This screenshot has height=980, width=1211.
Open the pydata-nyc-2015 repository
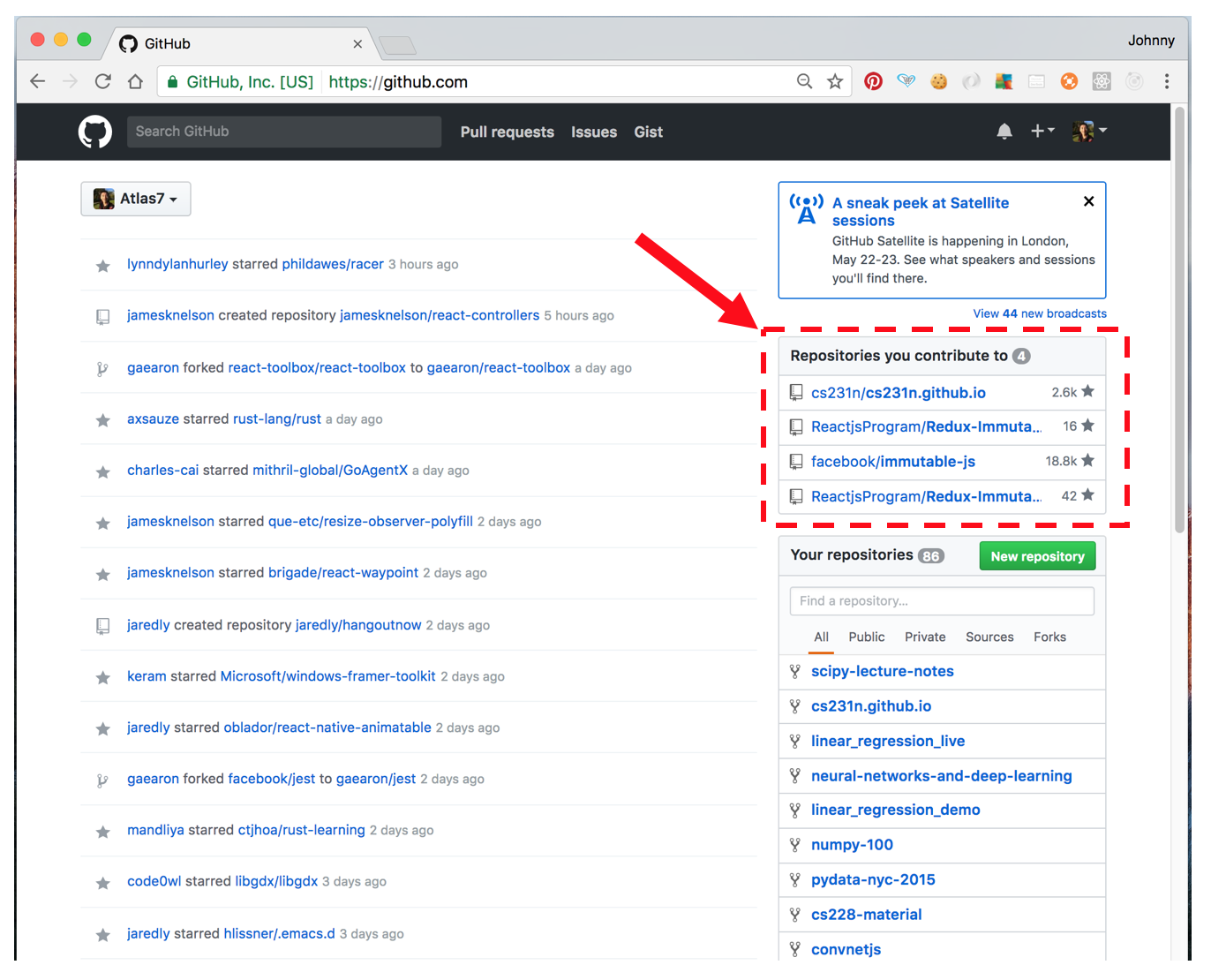[873, 879]
